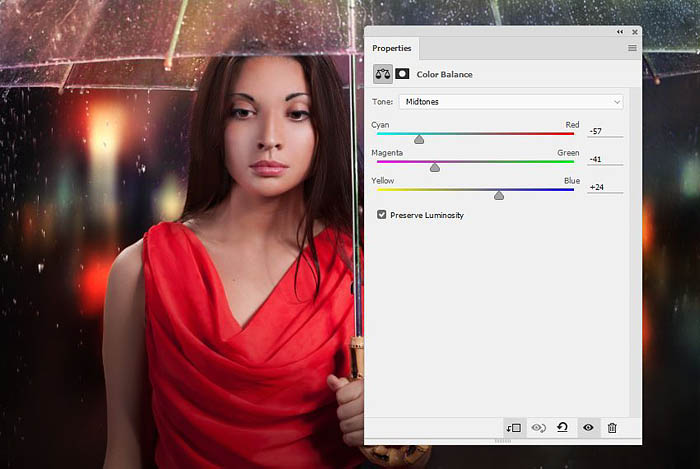
Task: Click the Tone label
Action: 382,102
